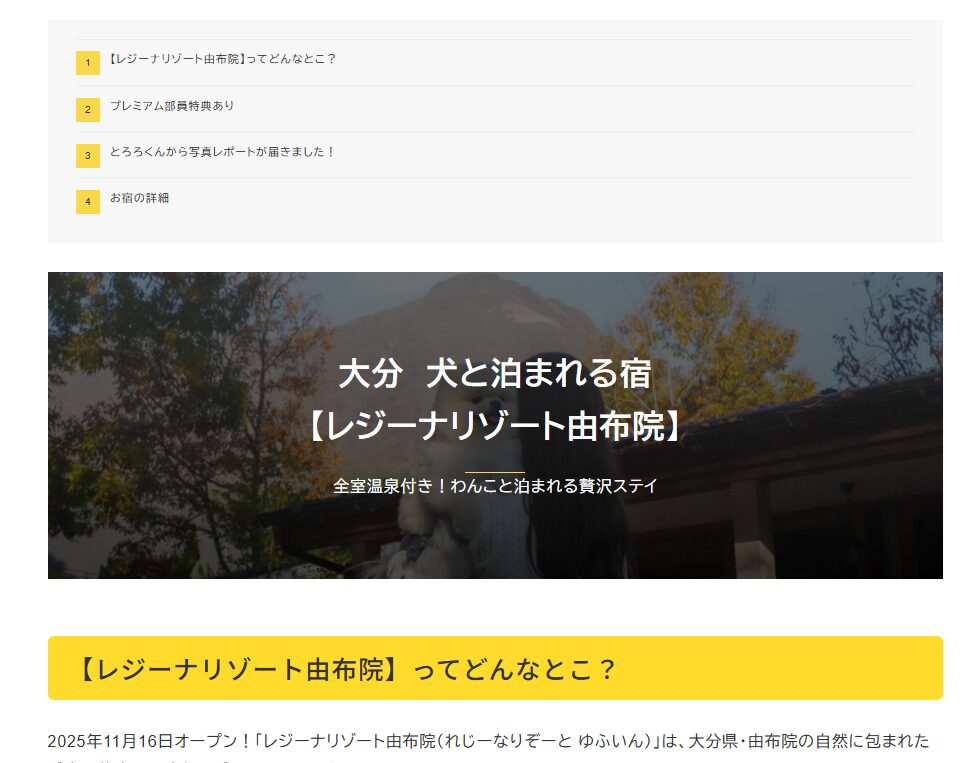Click the 大分 犬と泊まれる宿 banner title
This screenshot has width=971, height=763.
click(494, 374)
